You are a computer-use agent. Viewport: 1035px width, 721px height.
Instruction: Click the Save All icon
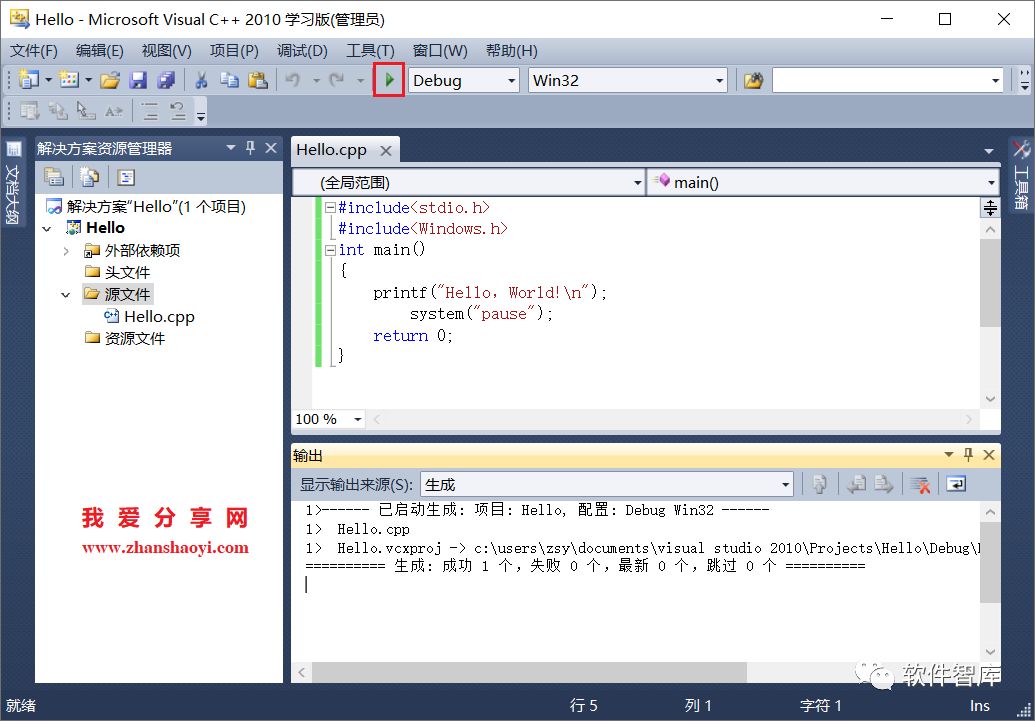165,81
